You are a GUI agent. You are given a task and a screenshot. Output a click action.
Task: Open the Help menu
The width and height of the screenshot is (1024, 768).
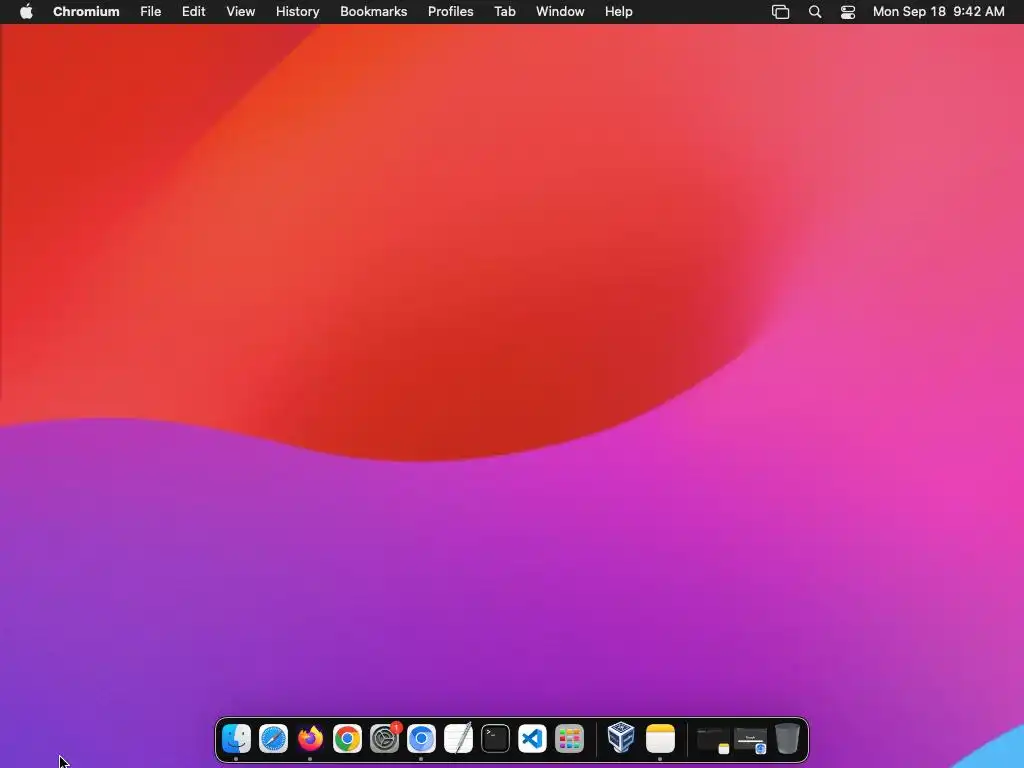click(x=618, y=11)
